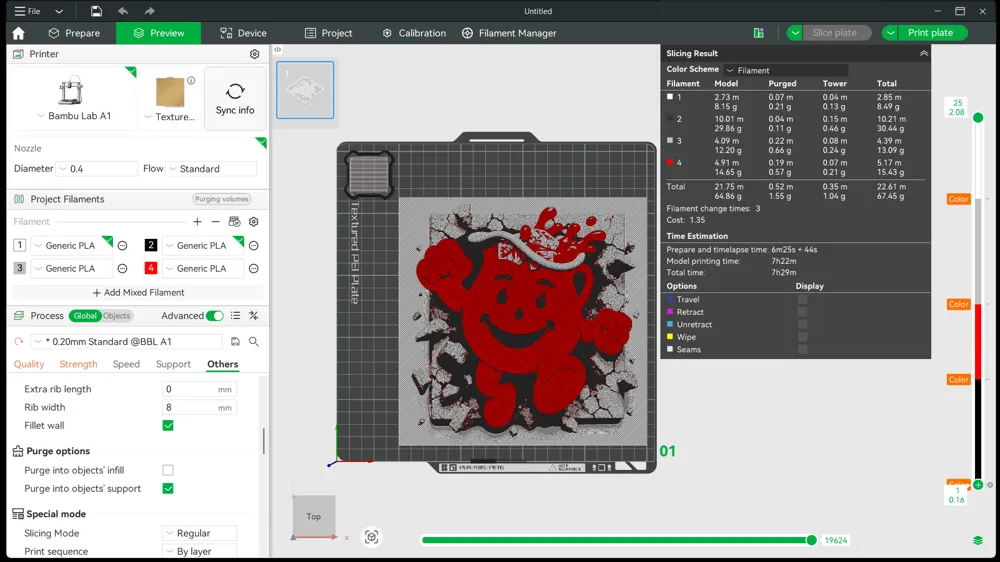The image size is (1000, 562).
Task: Open the File menu dropdown
Action: (59, 11)
